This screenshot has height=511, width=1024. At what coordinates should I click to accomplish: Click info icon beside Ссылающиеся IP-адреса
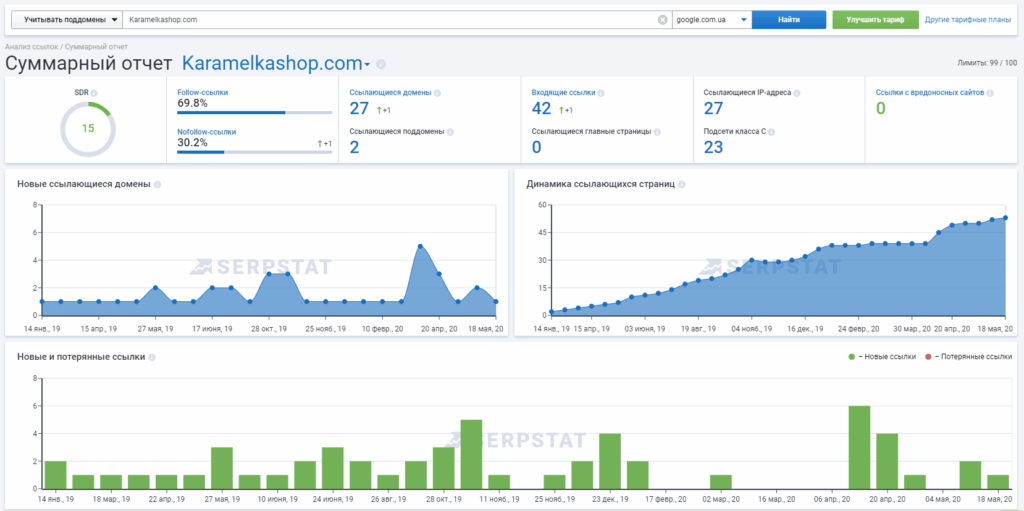798,93
